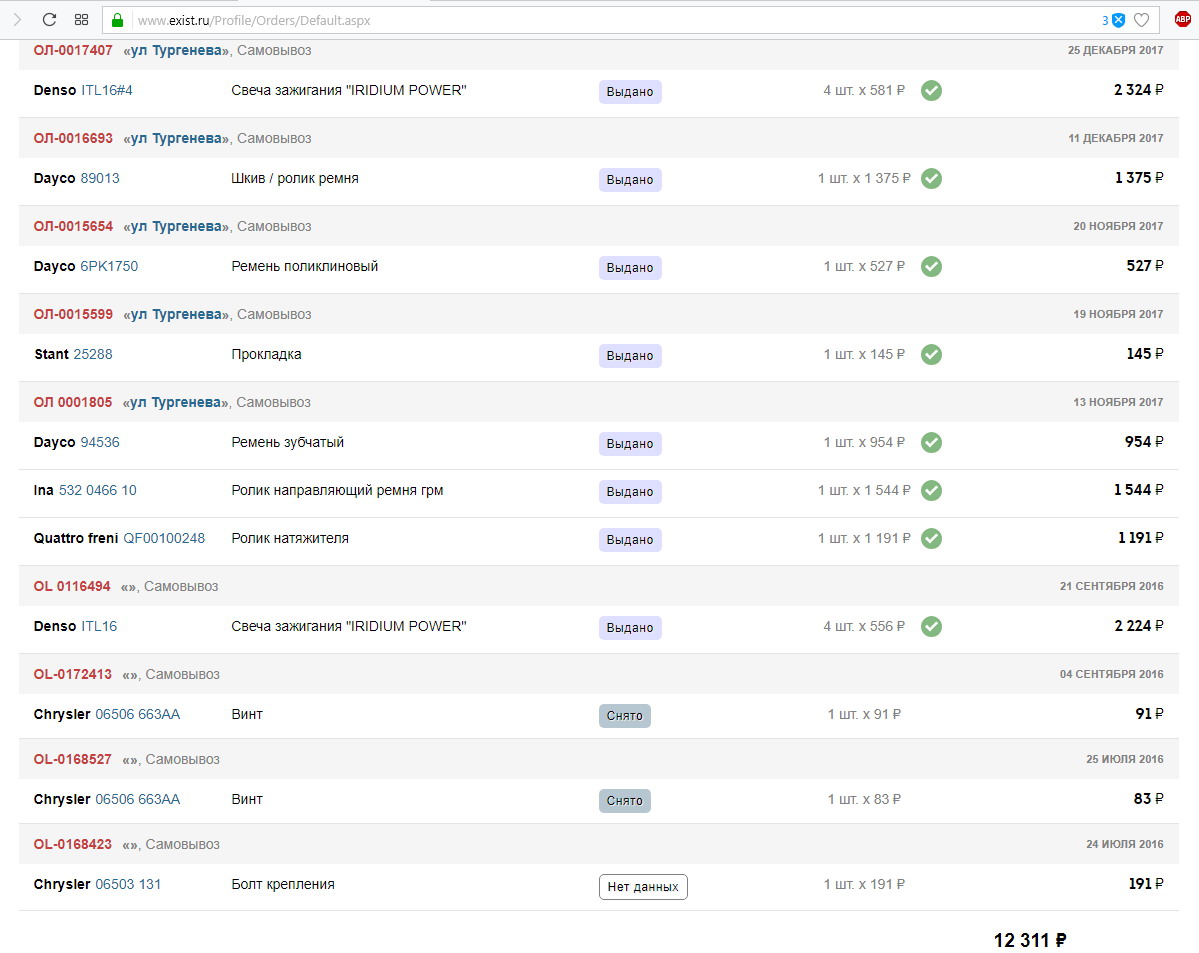Click the green checkmark for Dayco 6PK1750
This screenshot has width=1199, height=953.
931,266
